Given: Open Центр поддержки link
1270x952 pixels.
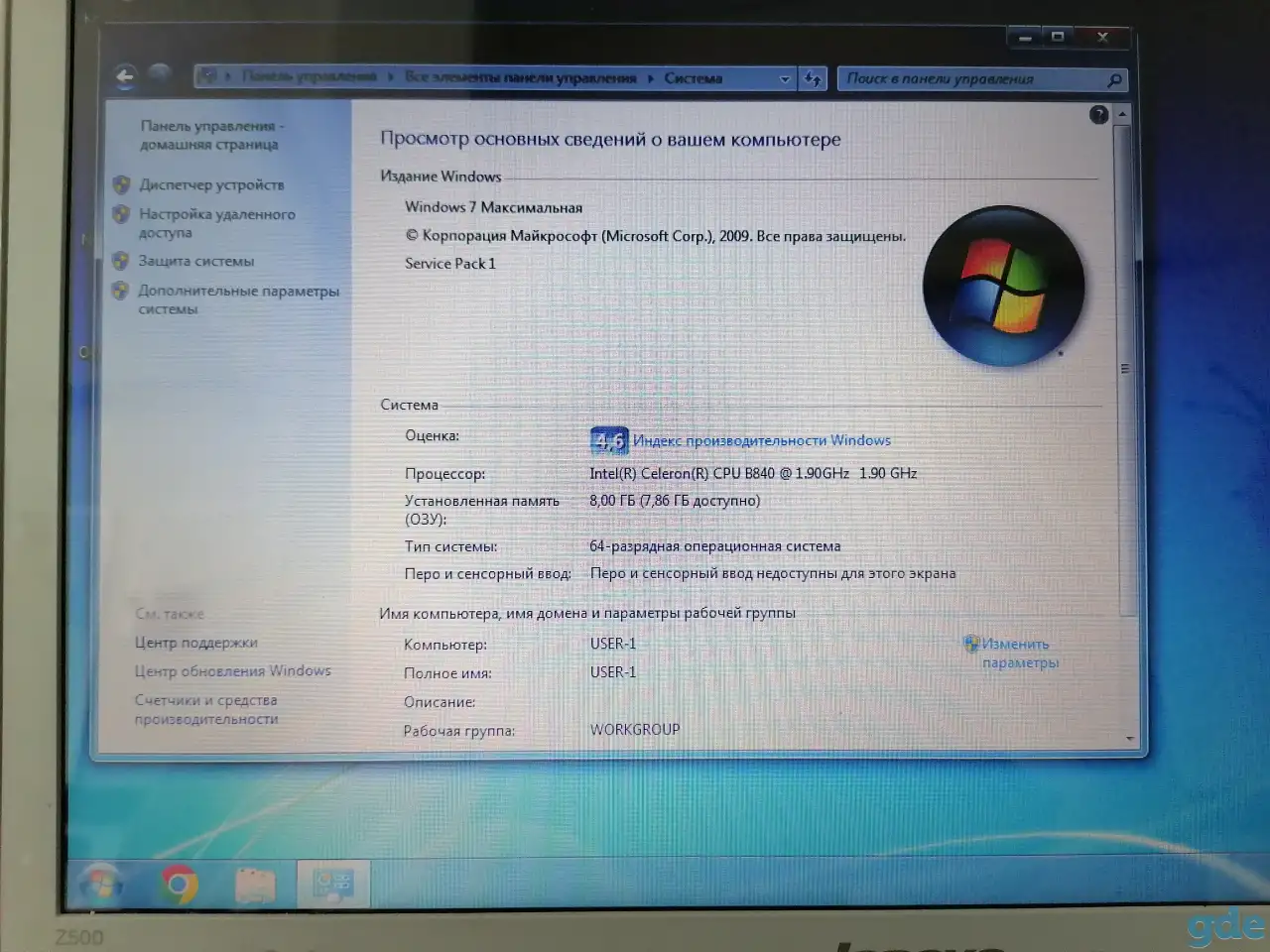Looking at the screenshot, I should 195,643.
